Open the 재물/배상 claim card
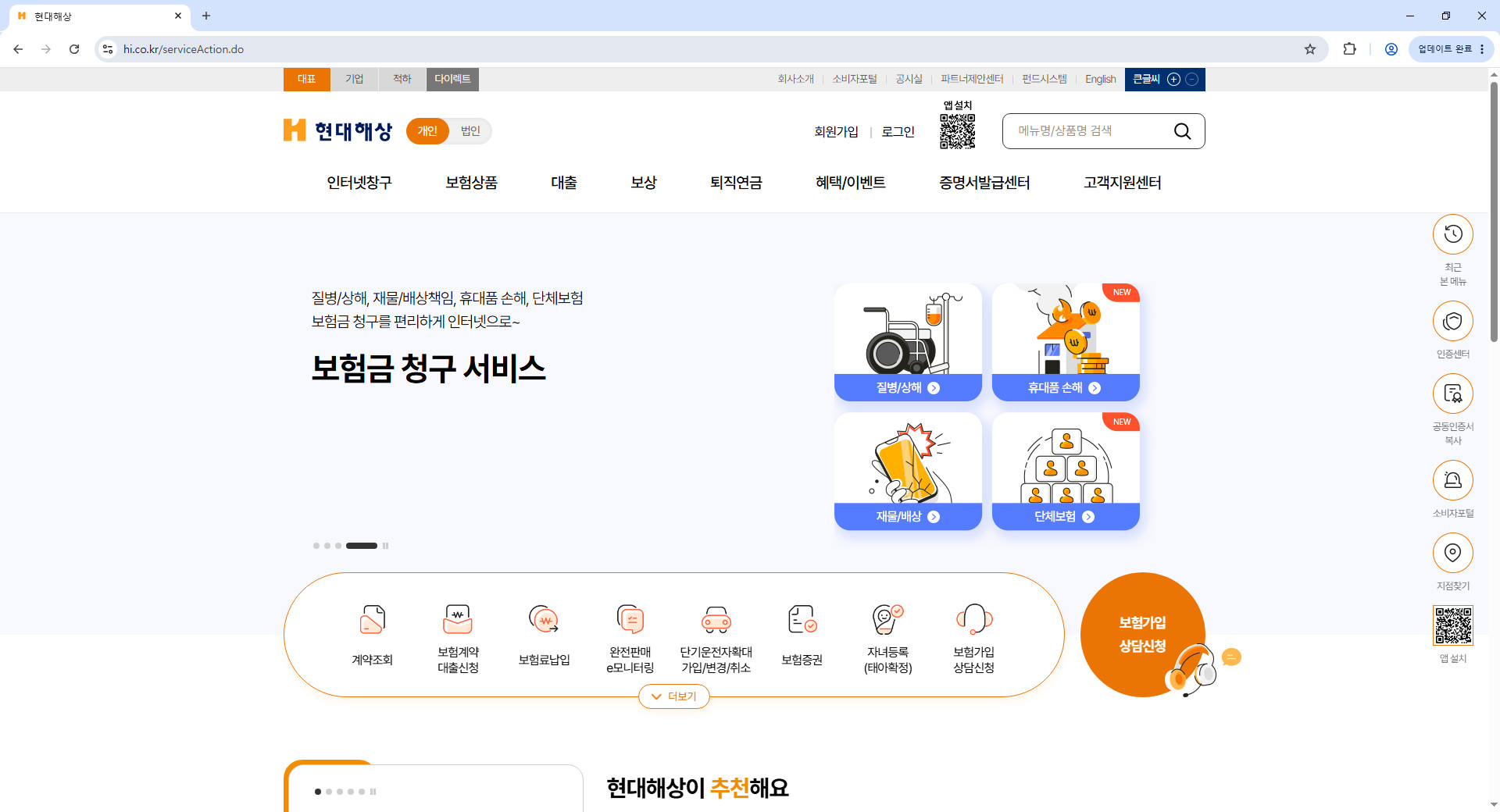This screenshot has height=812, width=1500. coord(908,472)
